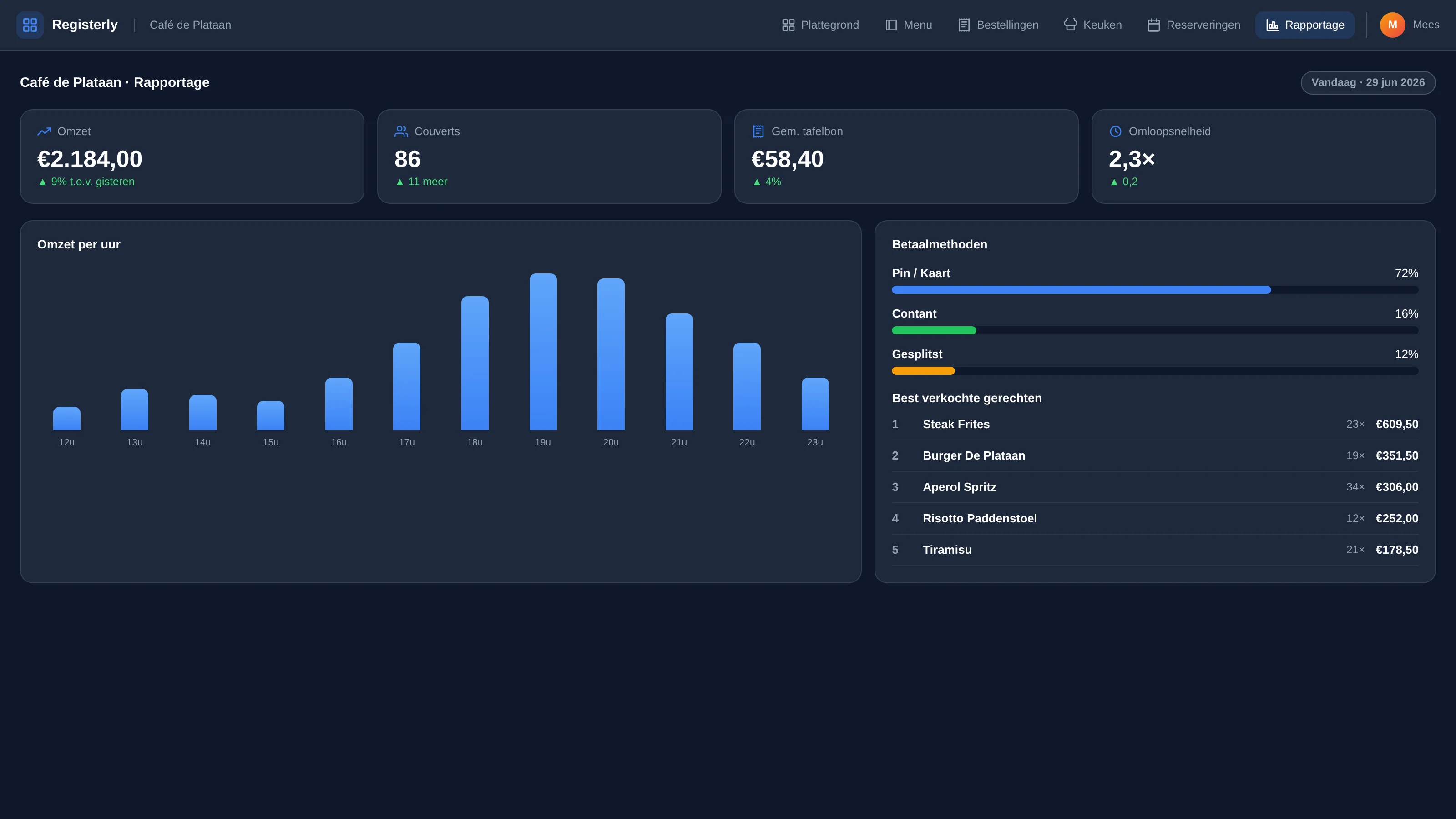Viewport: 1456px width, 819px height.
Task: Click the 23u revenue bar
Action: (815, 404)
